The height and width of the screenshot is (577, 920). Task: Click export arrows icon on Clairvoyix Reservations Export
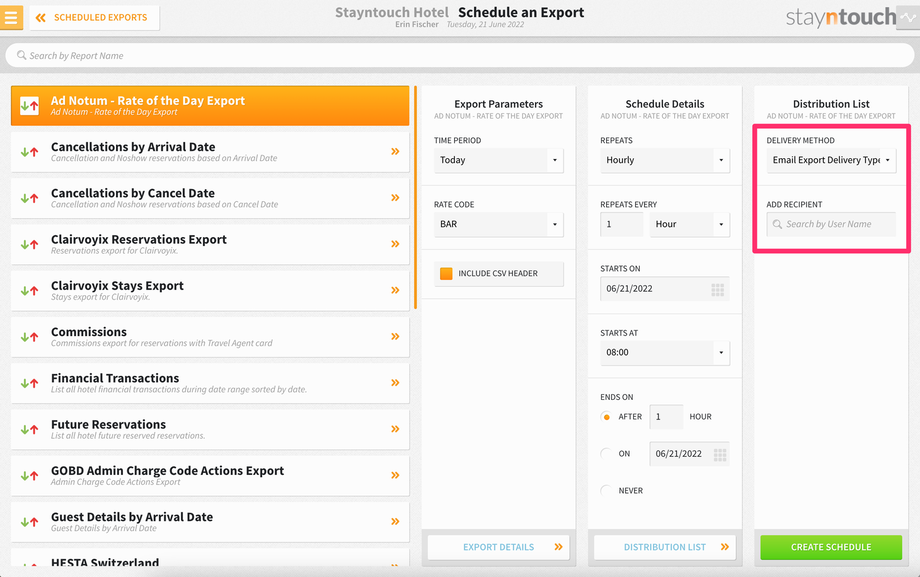pyautogui.click(x=29, y=245)
